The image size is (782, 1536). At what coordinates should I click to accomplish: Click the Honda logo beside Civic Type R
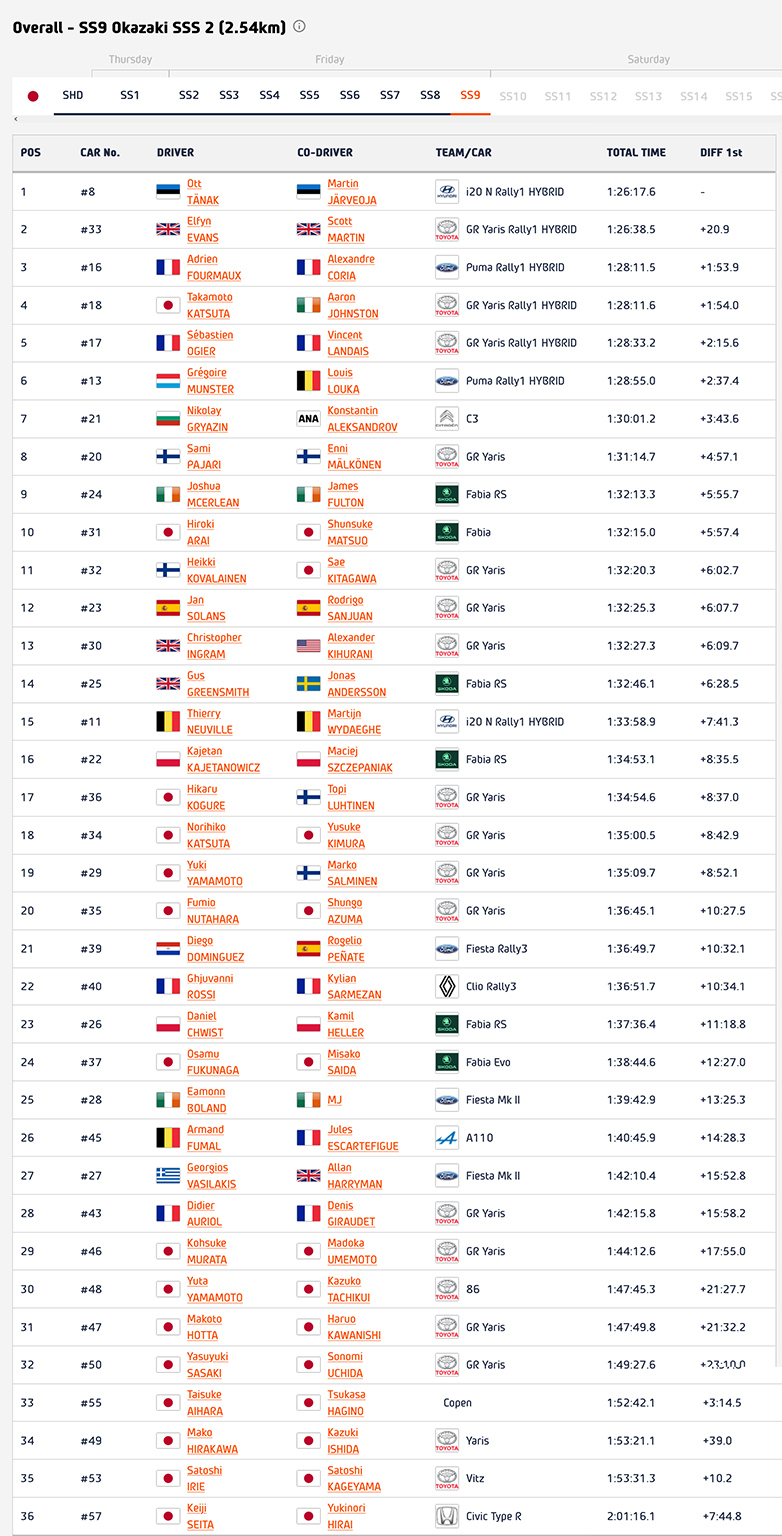click(446, 1517)
